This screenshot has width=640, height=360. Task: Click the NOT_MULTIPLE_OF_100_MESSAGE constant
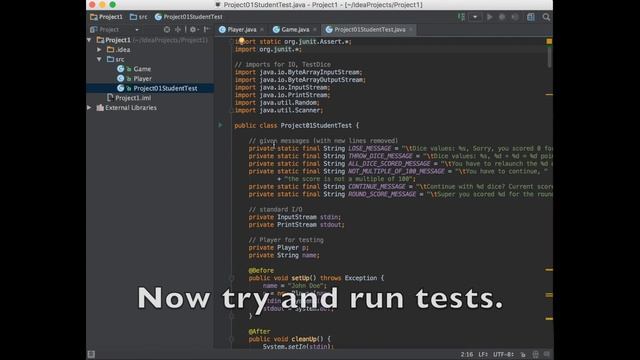[x=396, y=171]
